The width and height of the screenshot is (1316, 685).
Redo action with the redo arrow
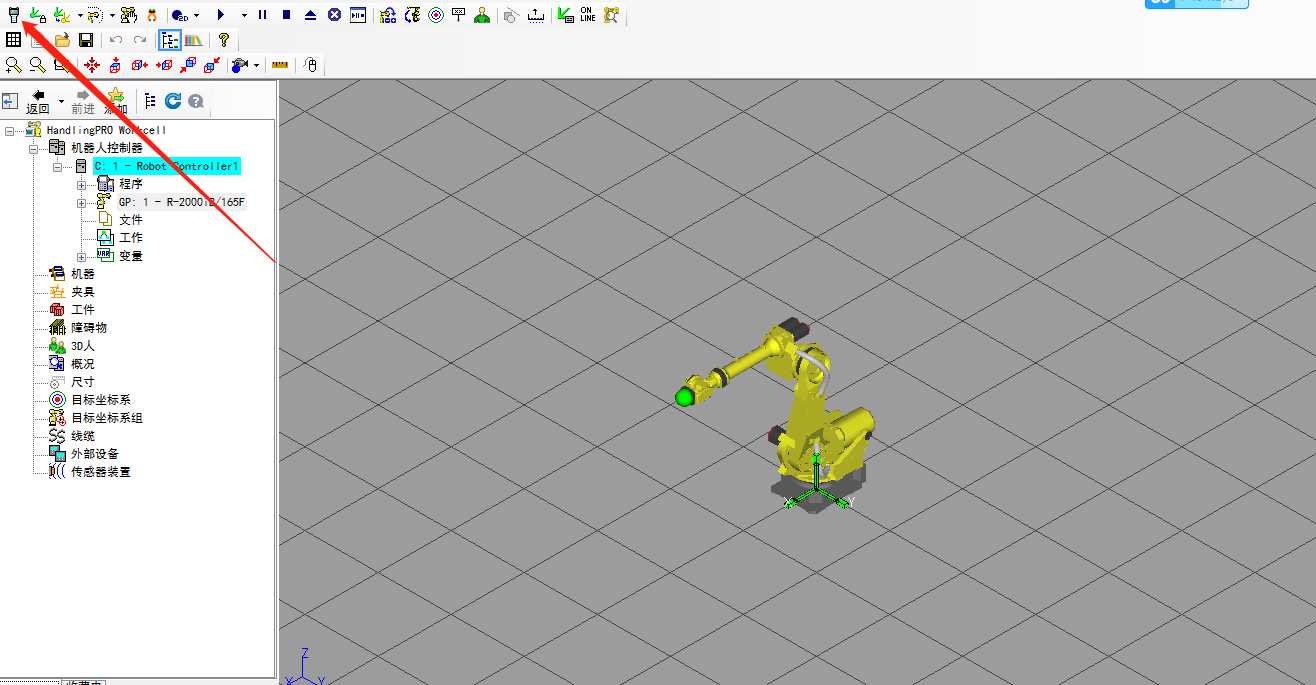pyautogui.click(x=140, y=40)
